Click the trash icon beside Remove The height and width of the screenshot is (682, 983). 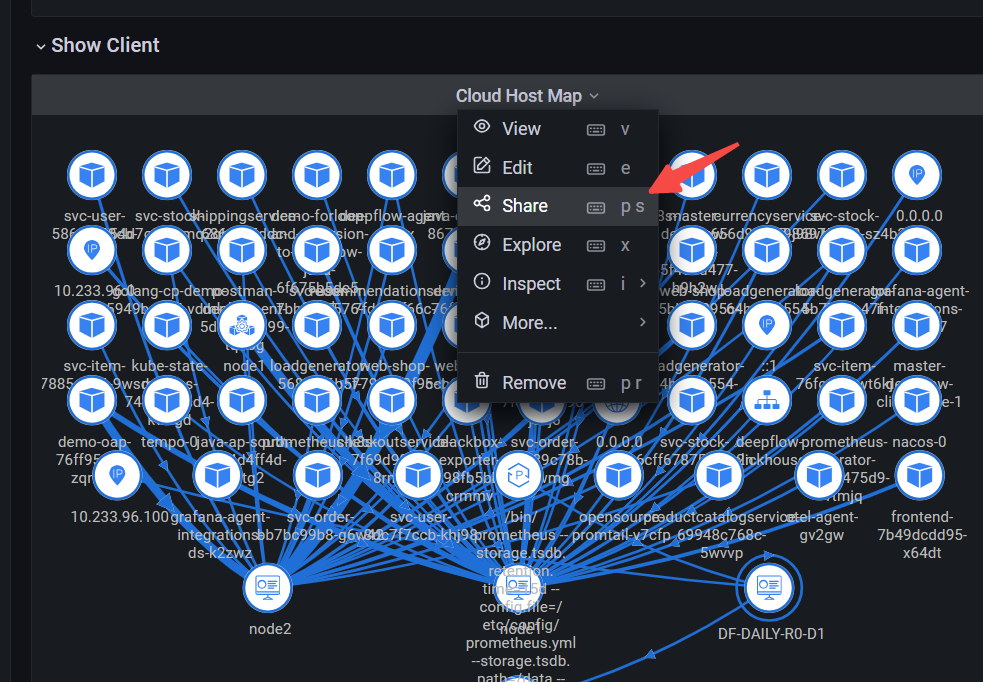482,381
